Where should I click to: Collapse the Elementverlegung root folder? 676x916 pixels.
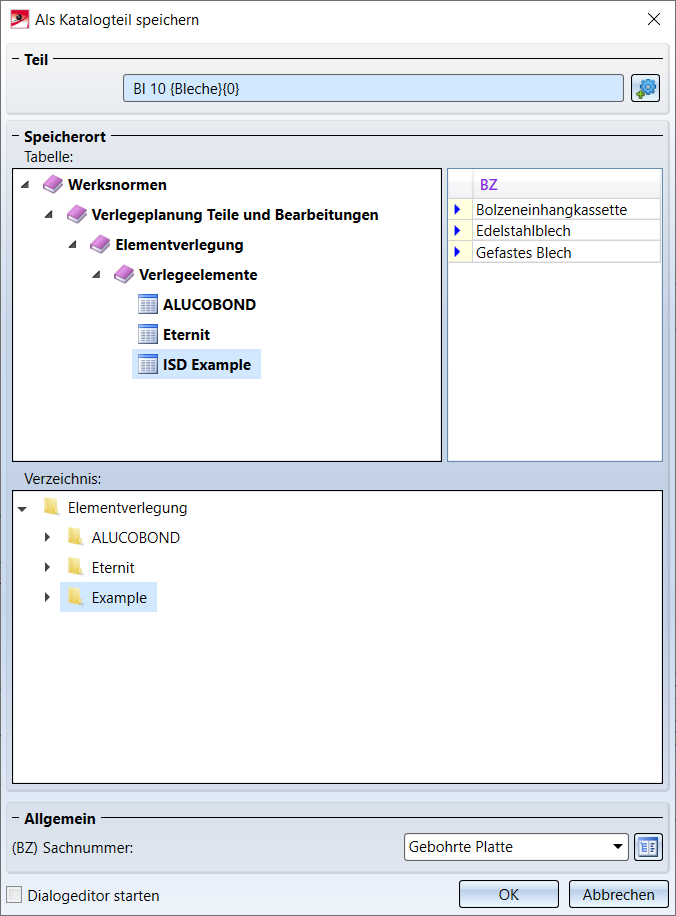tap(23, 508)
